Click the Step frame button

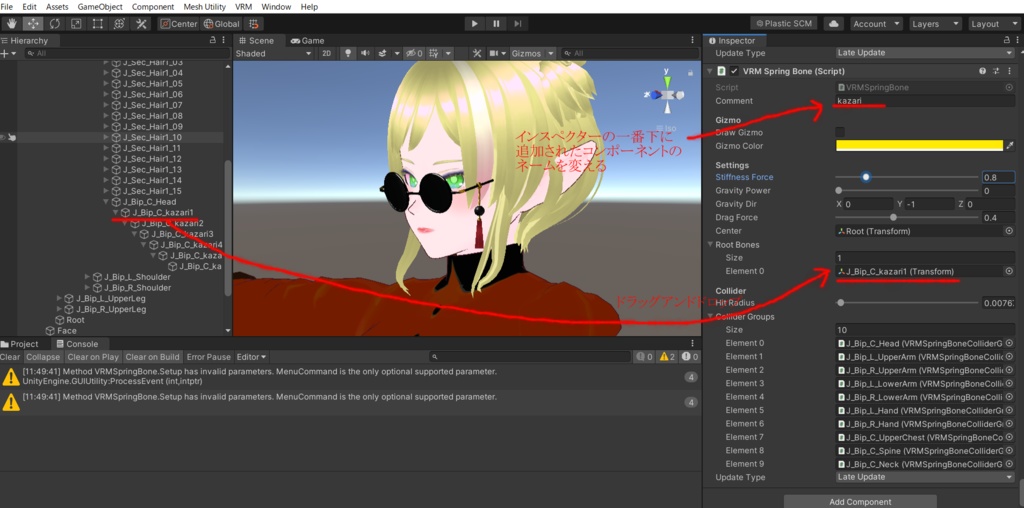518,24
